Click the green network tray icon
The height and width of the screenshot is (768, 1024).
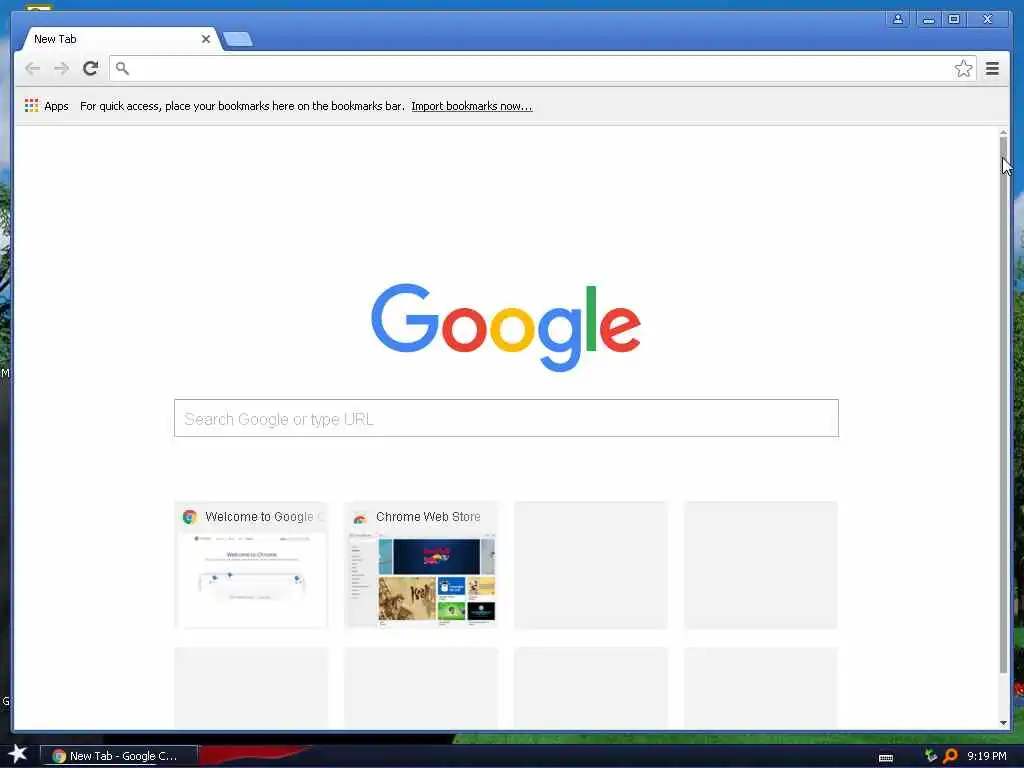[931, 756]
